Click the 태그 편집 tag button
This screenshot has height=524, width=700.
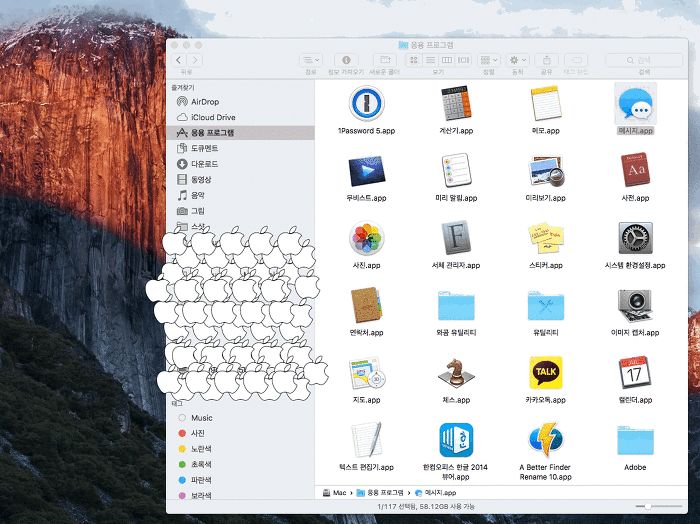tap(576, 60)
